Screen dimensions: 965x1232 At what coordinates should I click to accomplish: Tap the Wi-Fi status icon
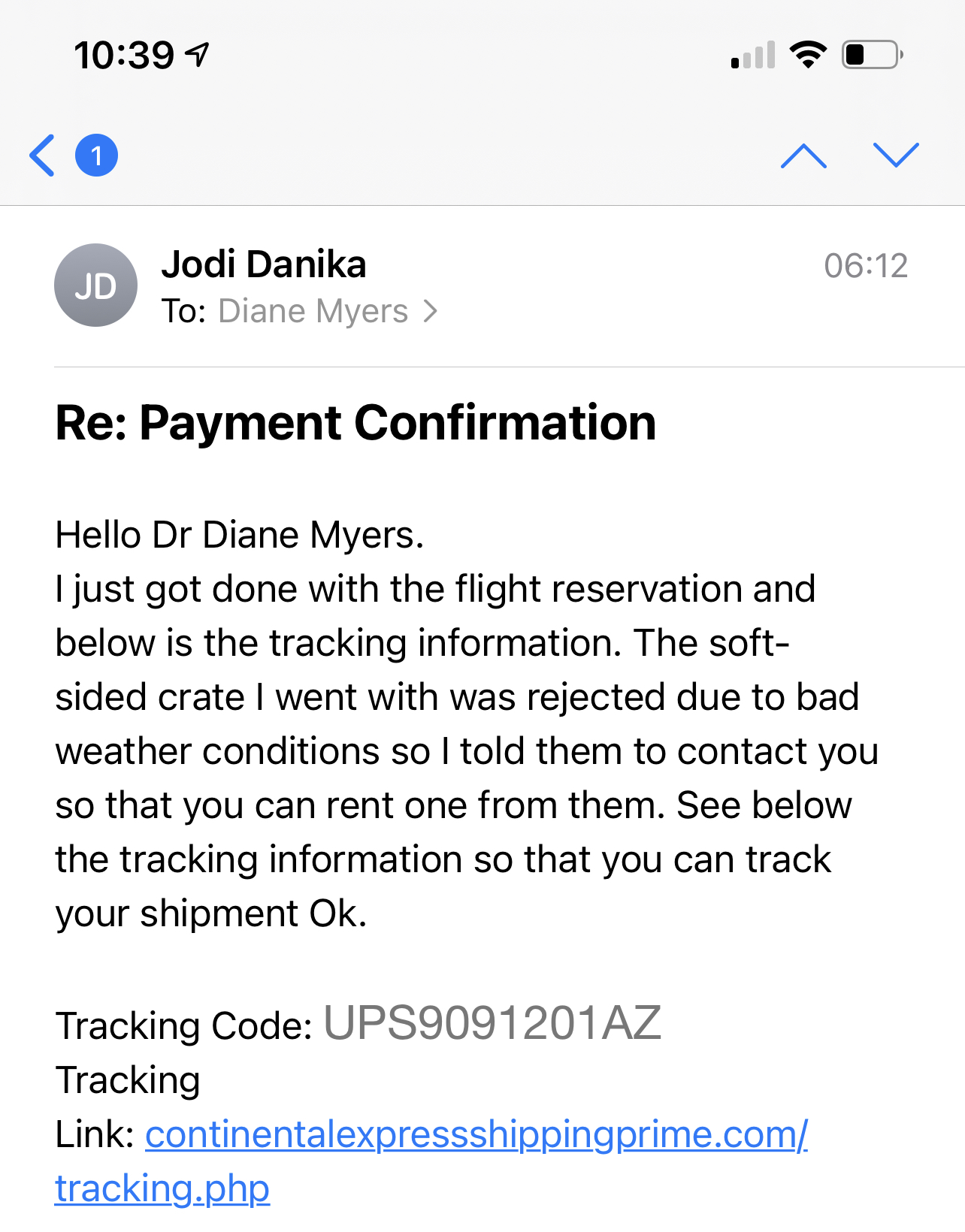coord(808,55)
